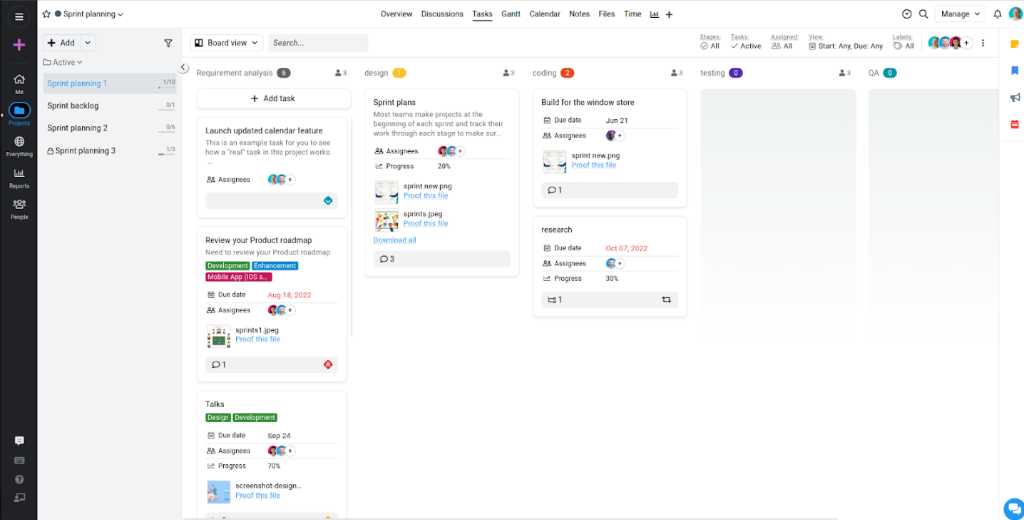Click the filter funnel icon
Viewport: 1024px width, 520px height.
point(168,43)
